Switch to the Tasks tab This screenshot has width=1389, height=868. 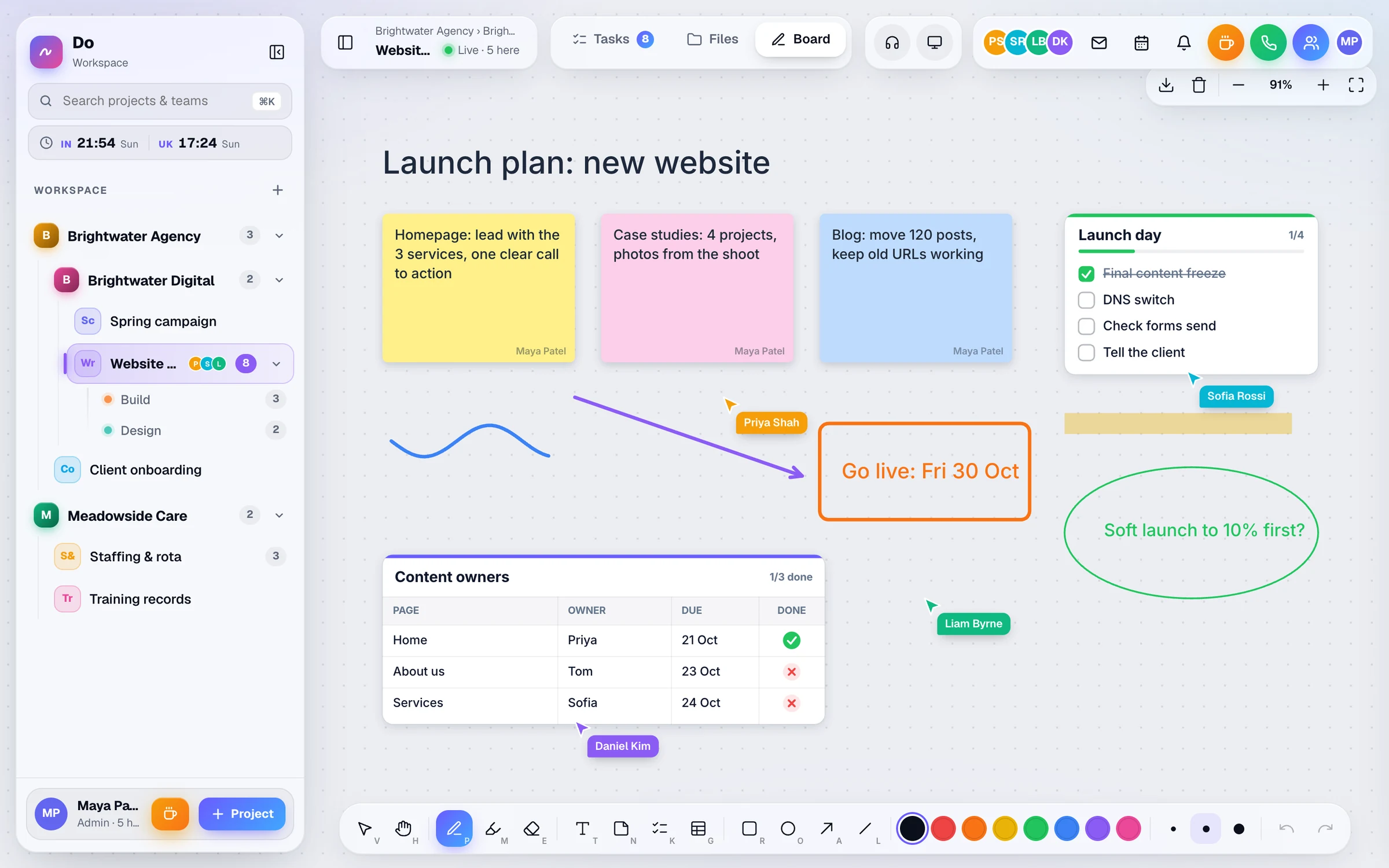tap(613, 39)
